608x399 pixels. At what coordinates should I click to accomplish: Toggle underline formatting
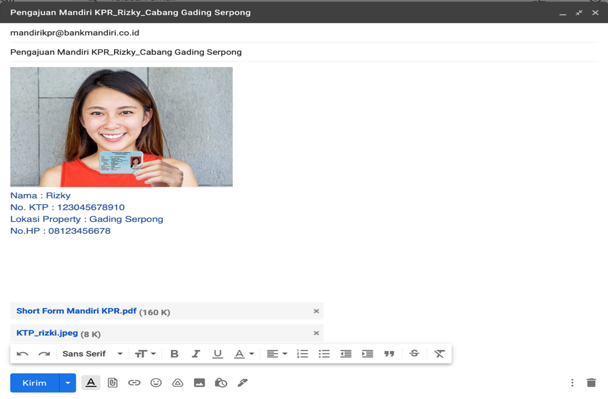[218, 354]
